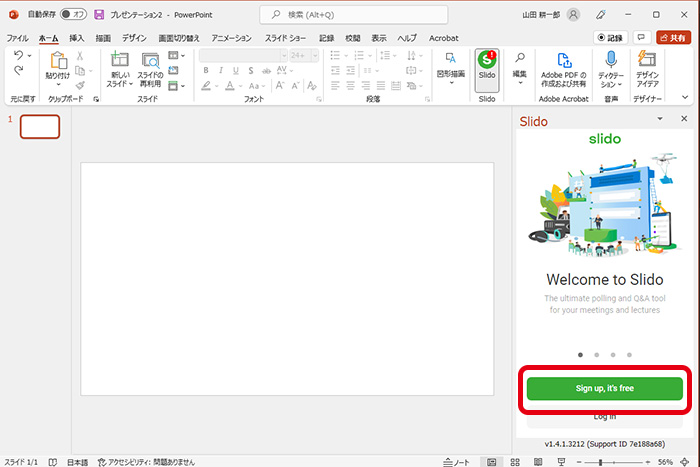Click the Format Painter brush
The image size is (700, 467).
(80, 85)
